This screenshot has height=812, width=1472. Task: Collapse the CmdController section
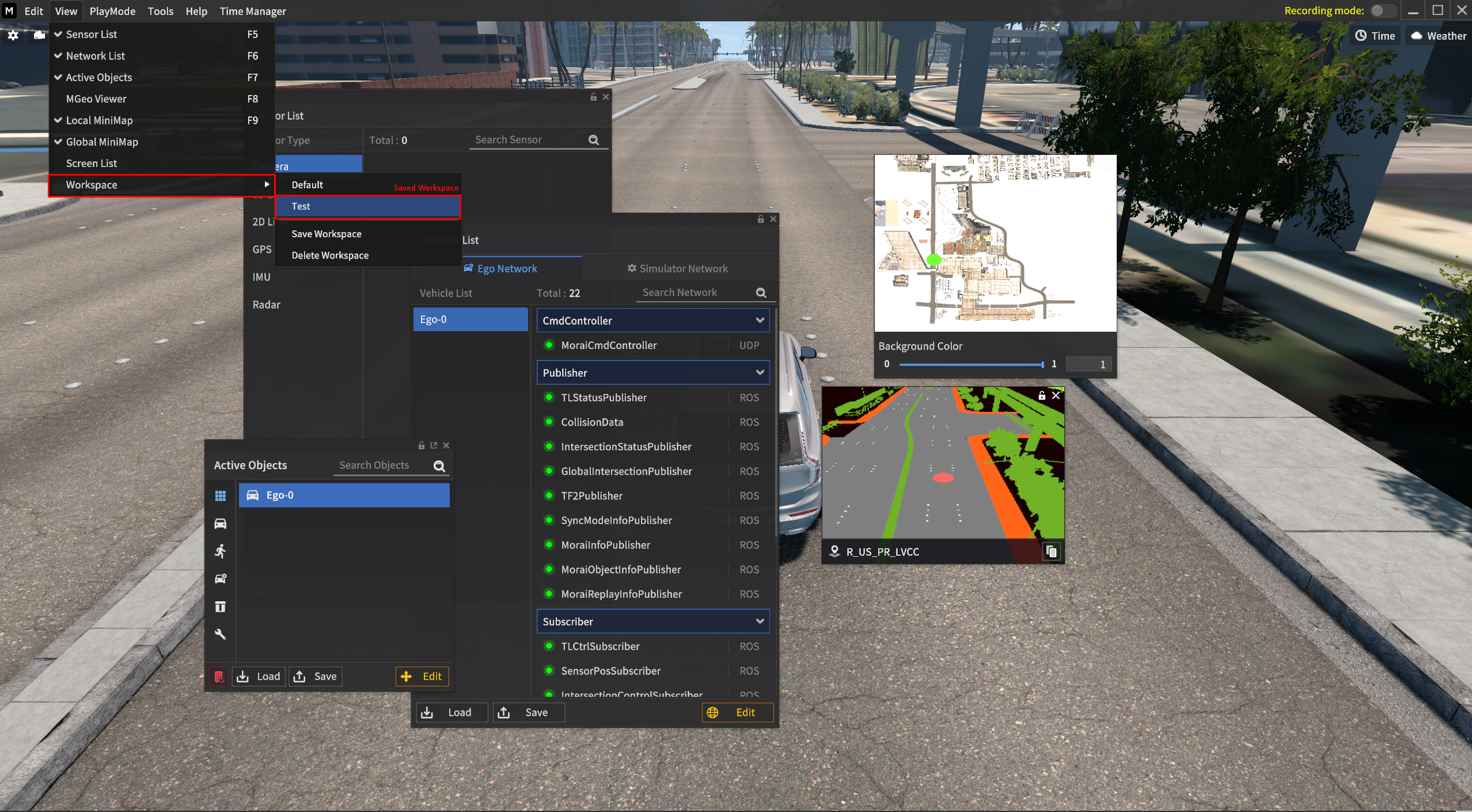760,320
